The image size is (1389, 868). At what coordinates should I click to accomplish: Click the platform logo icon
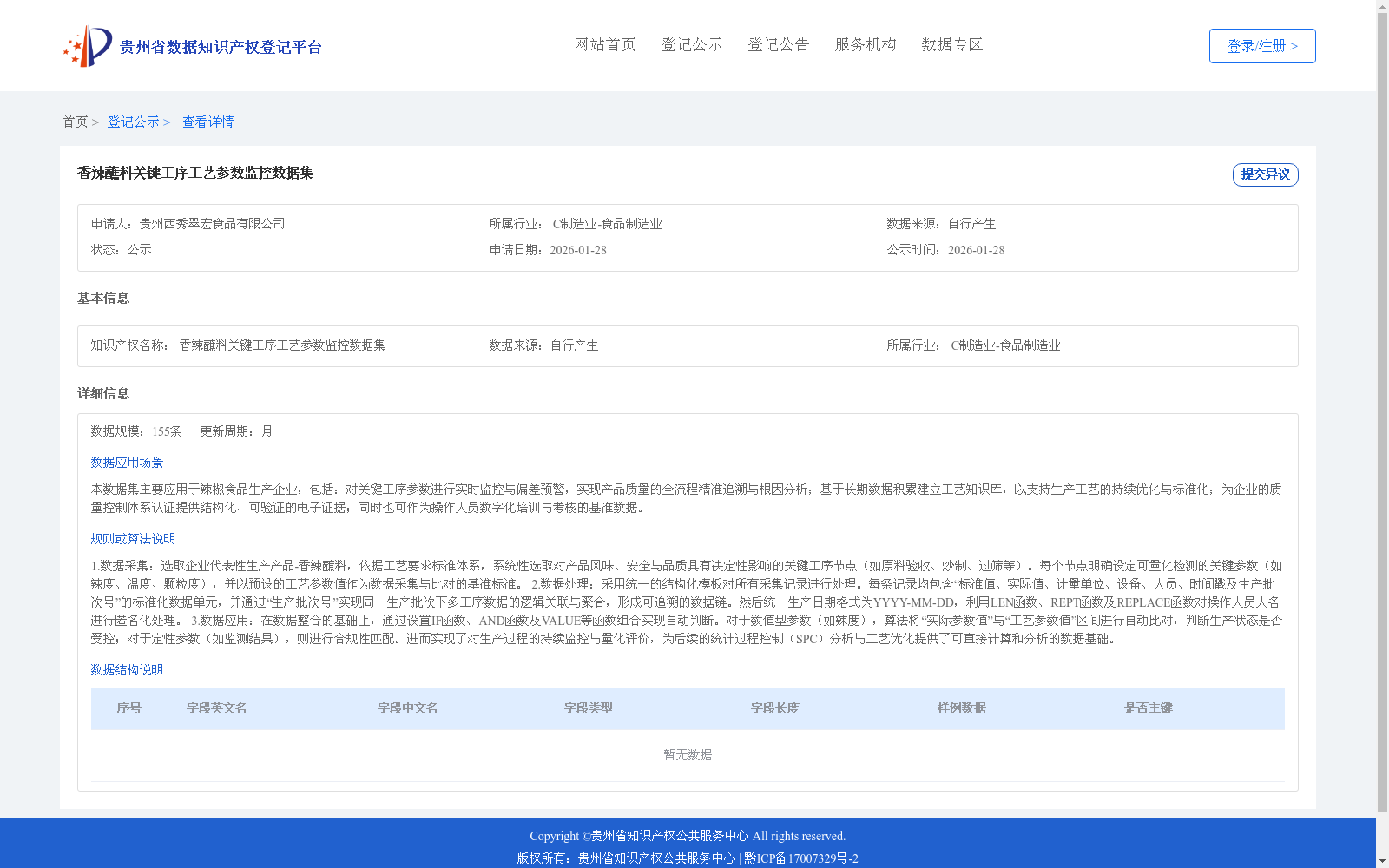tap(88, 46)
